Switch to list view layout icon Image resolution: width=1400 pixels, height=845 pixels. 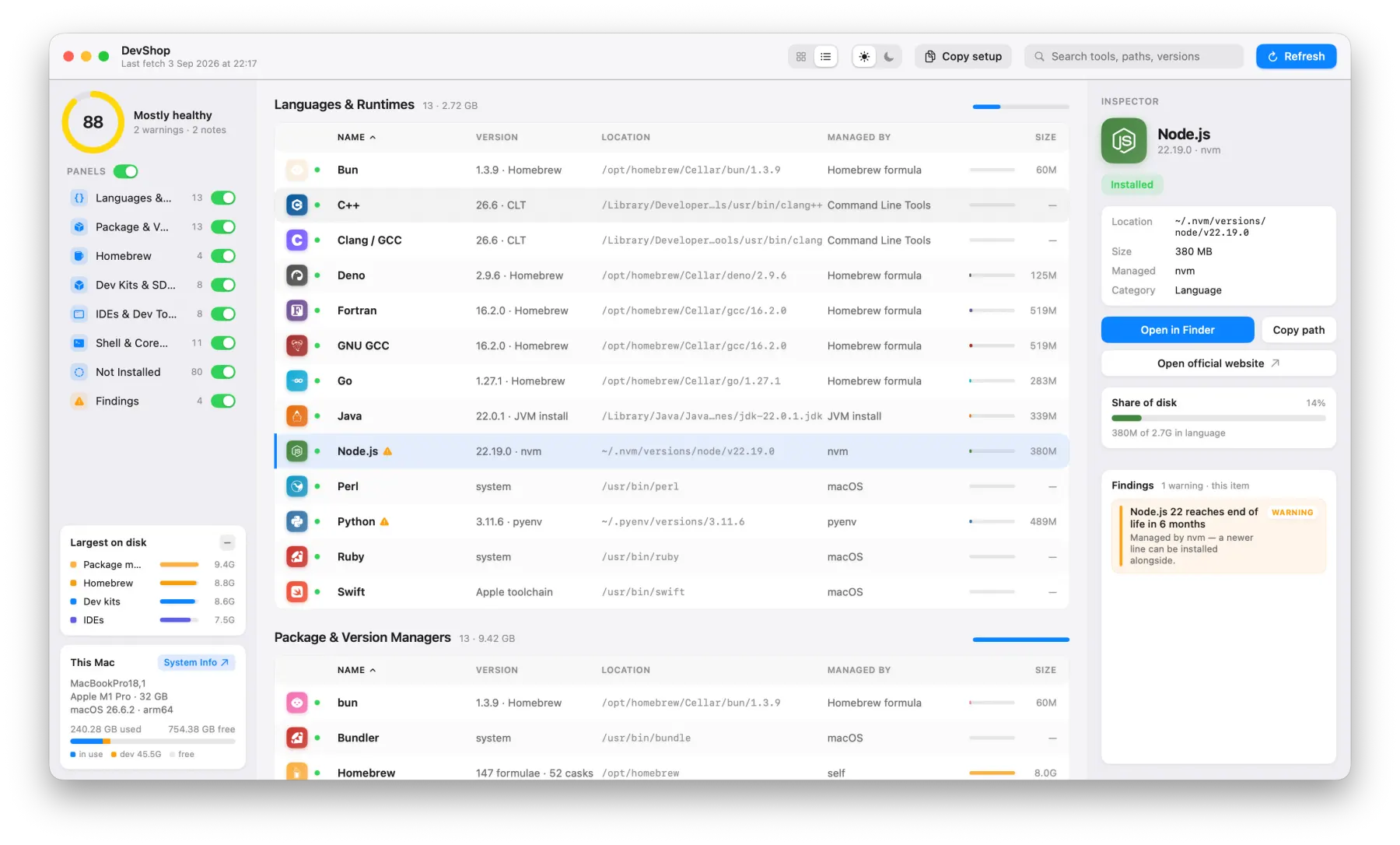(x=825, y=57)
